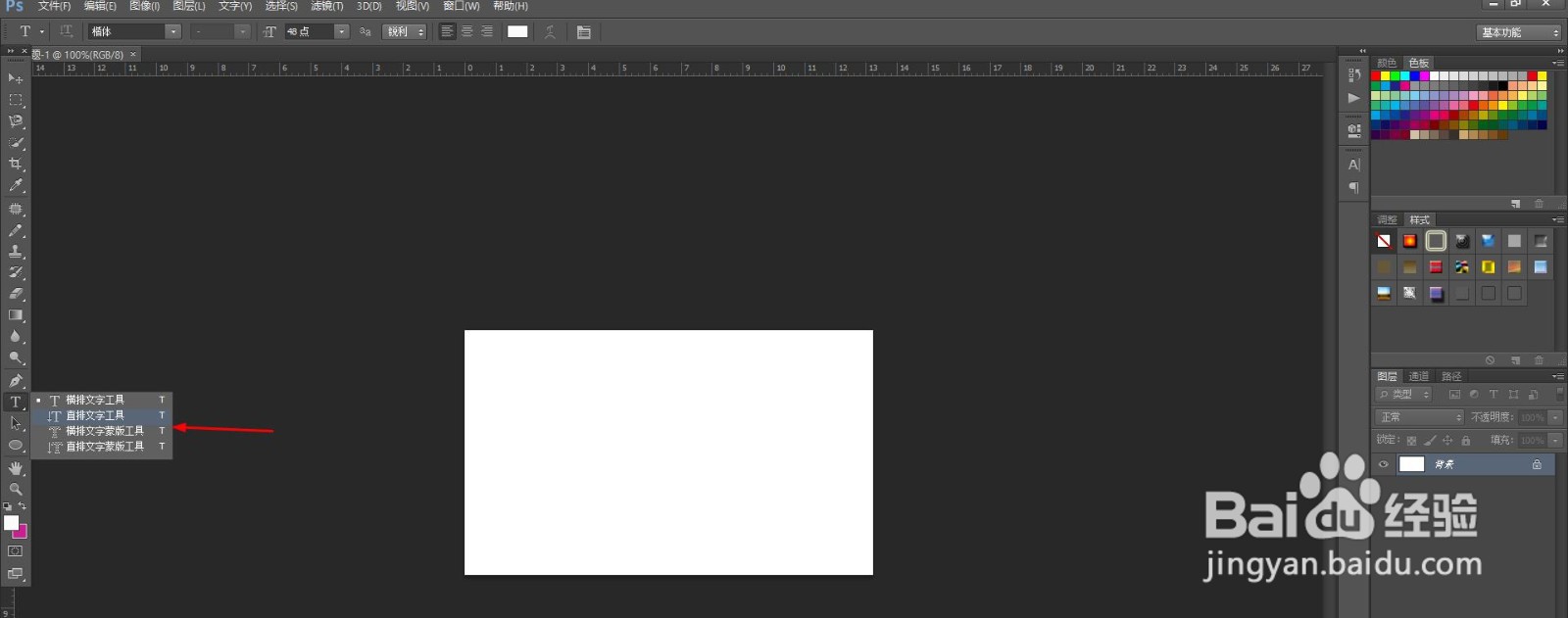The width and height of the screenshot is (1568, 618).
Task: Lock all layer attributes
Action: (1466, 441)
